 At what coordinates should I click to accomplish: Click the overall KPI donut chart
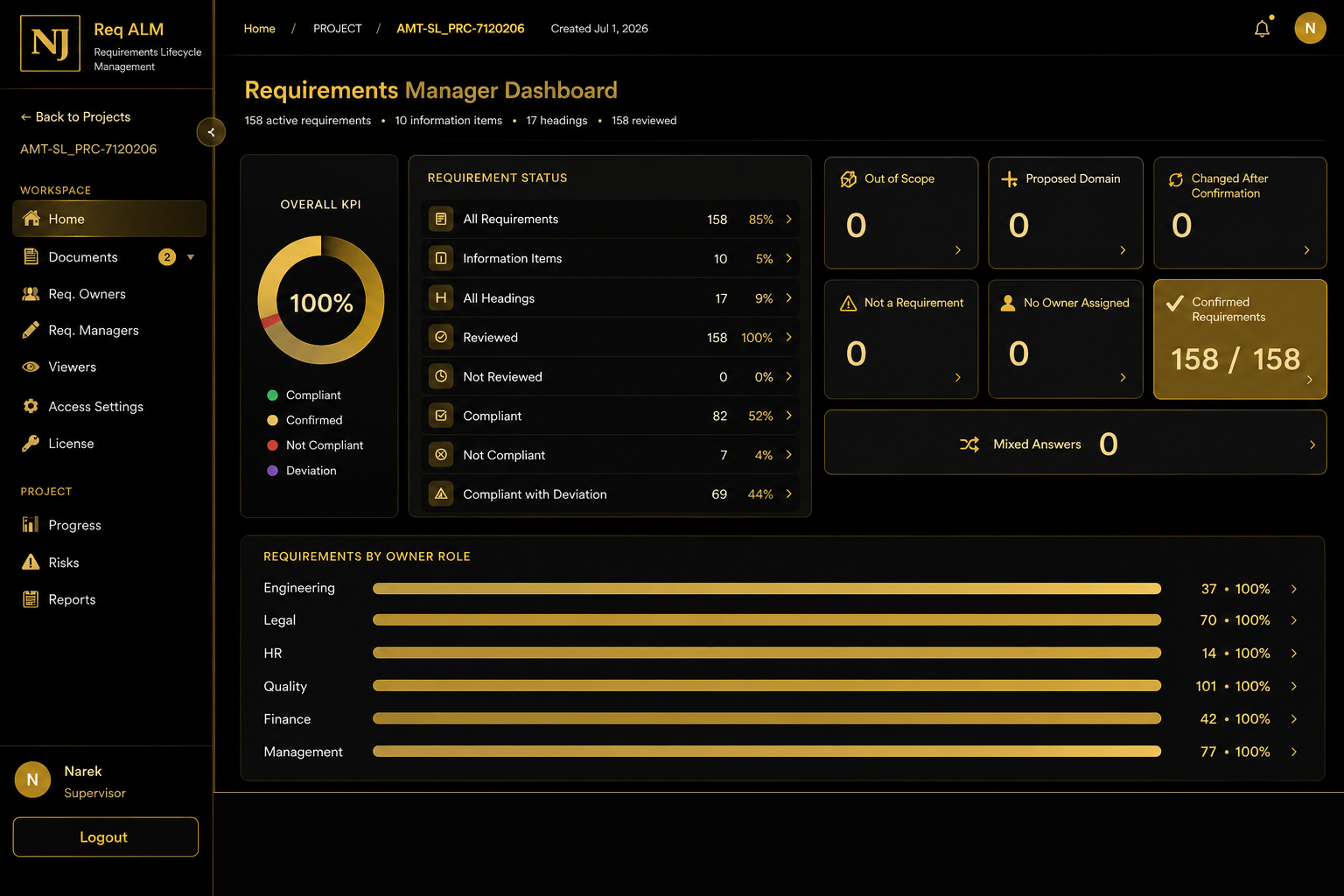coord(321,301)
